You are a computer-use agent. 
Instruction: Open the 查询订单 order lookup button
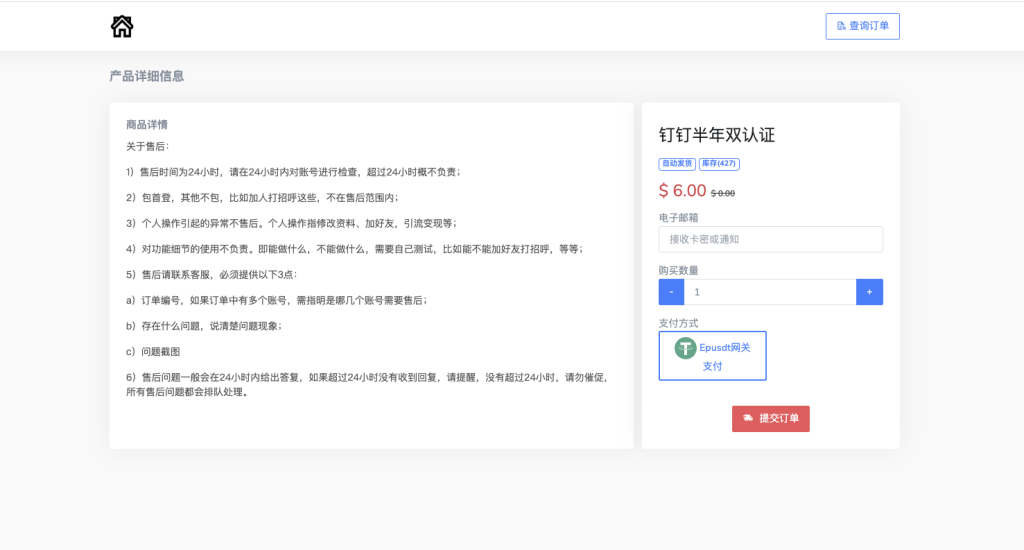[x=862, y=26]
